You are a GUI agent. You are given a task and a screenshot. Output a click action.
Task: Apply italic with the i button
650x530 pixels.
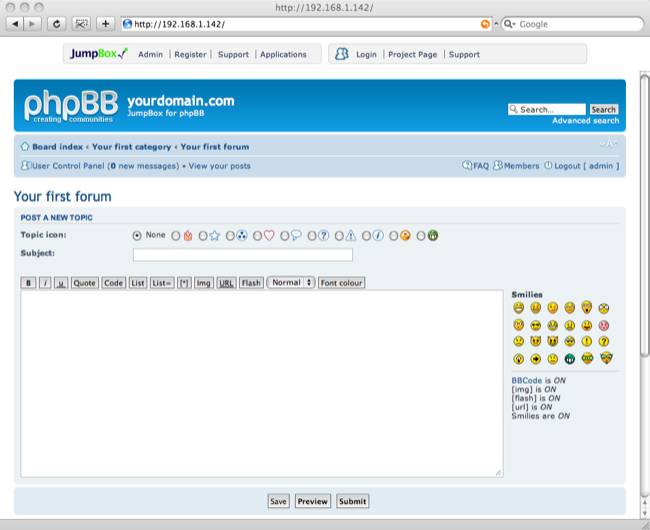pos(45,283)
